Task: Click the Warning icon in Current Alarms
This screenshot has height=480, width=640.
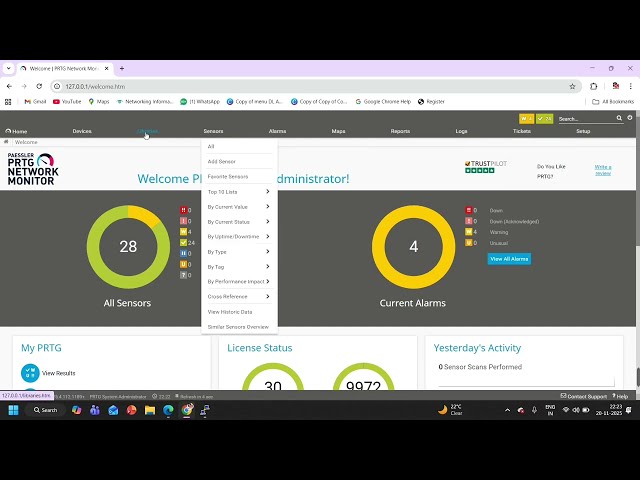Action: pyautogui.click(x=469, y=232)
